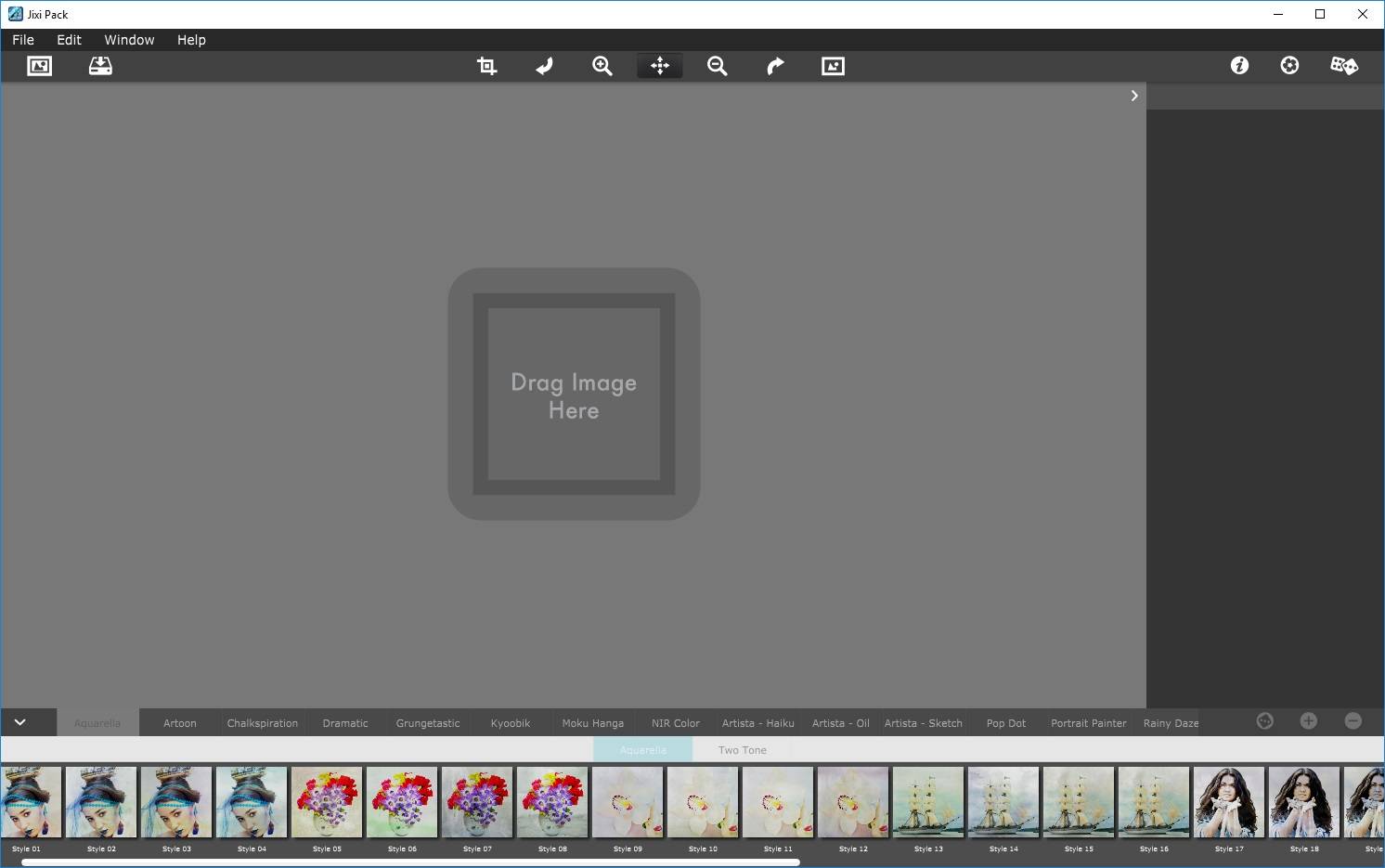1385x868 pixels.
Task: Choose the Style 02 preset thumbnail
Action: click(x=101, y=802)
